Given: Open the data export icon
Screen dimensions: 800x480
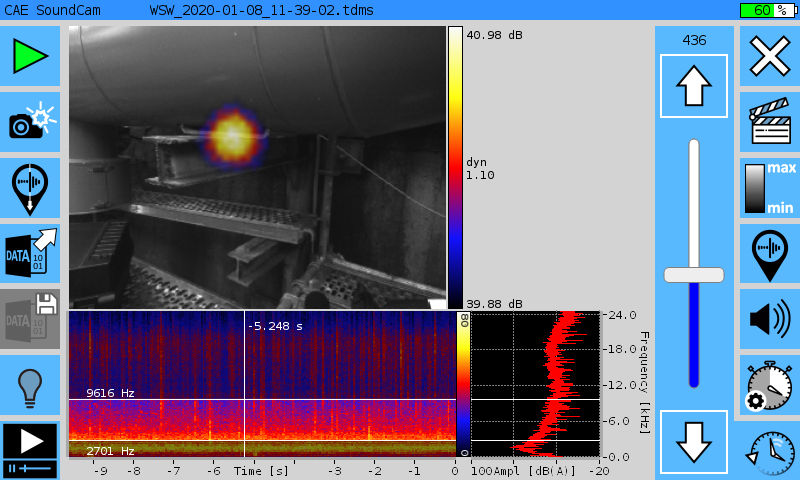Looking at the screenshot, I should [x=30, y=253].
